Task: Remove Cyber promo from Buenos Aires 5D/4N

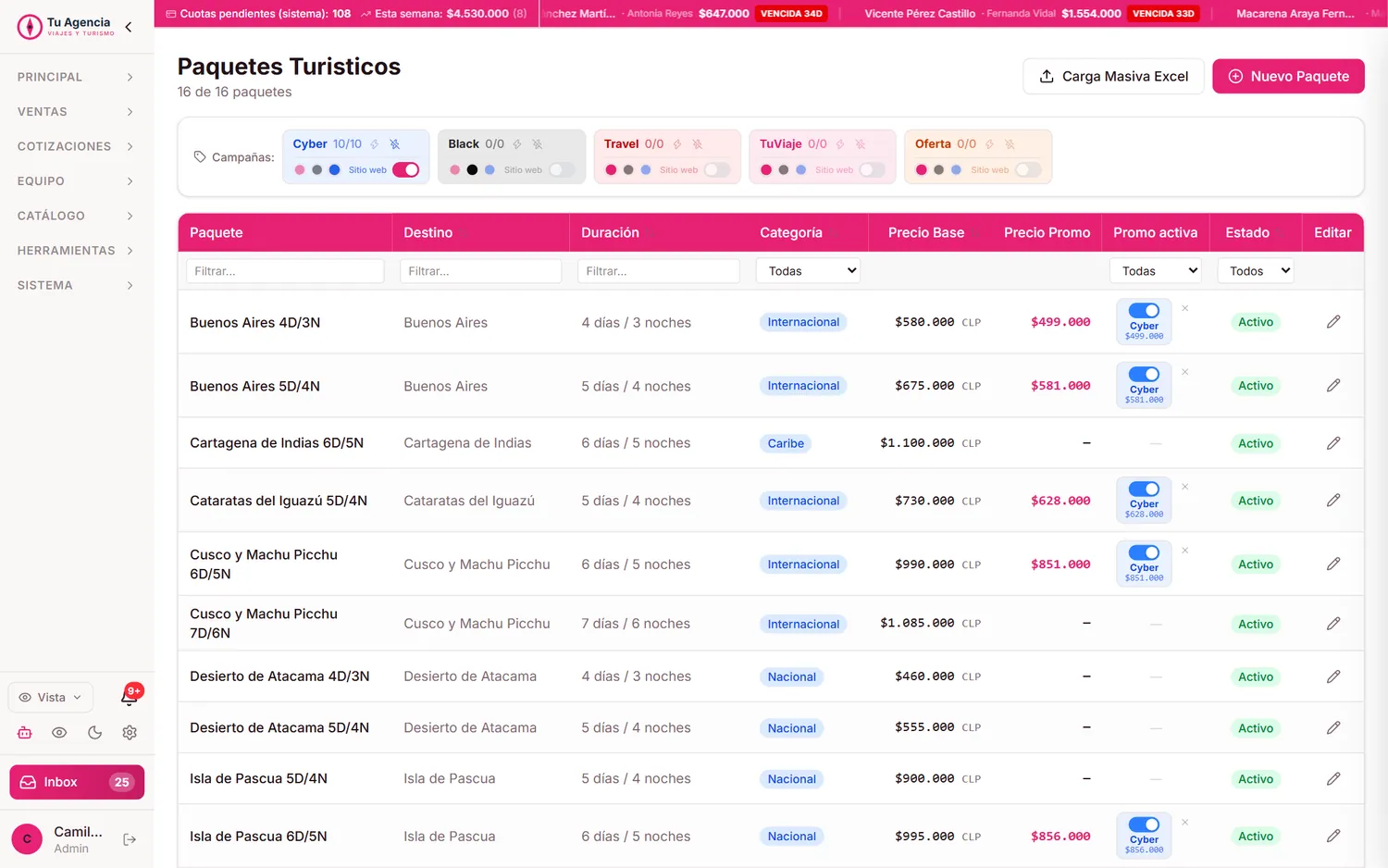Action: click(x=1185, y=372)
